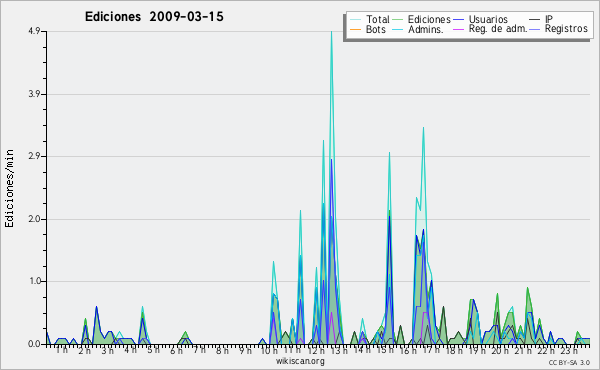Click the 'IP' legend label
This screenshot has height=370, width=600.
tap(549, 19)
